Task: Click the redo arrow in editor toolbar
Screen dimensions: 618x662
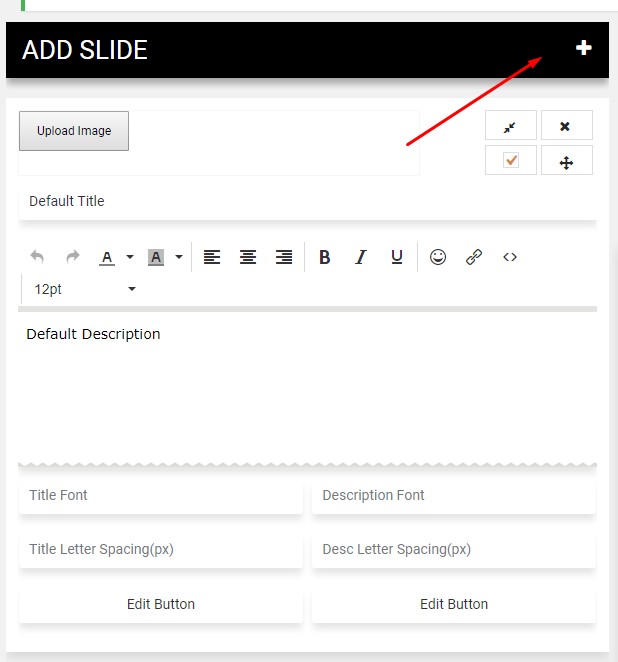Action: [x=73, y=257]
